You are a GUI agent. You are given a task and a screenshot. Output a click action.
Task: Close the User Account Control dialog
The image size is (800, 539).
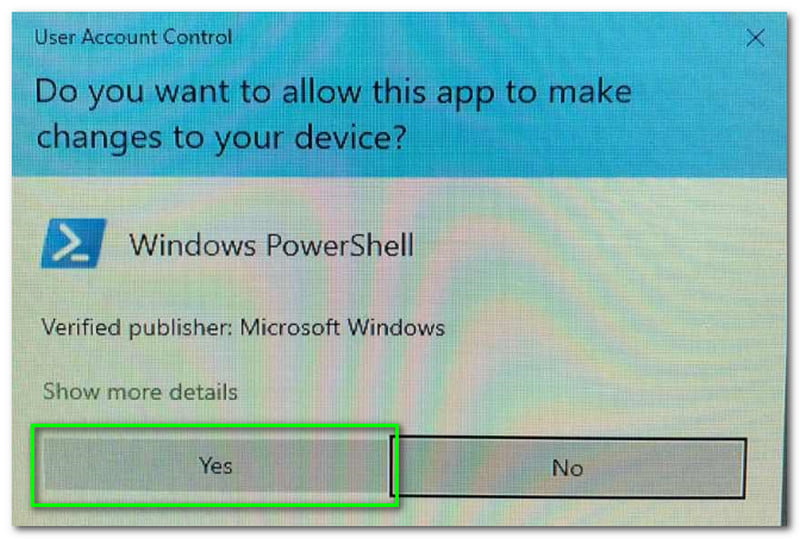click(x=755, y=38)
